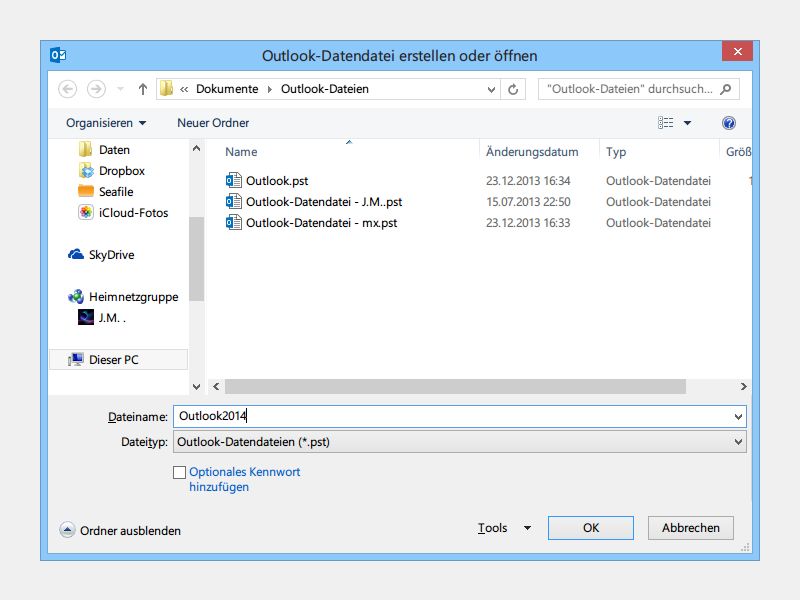
Task: Sort files by Änderungsdatum column
Action: (532, 152)
